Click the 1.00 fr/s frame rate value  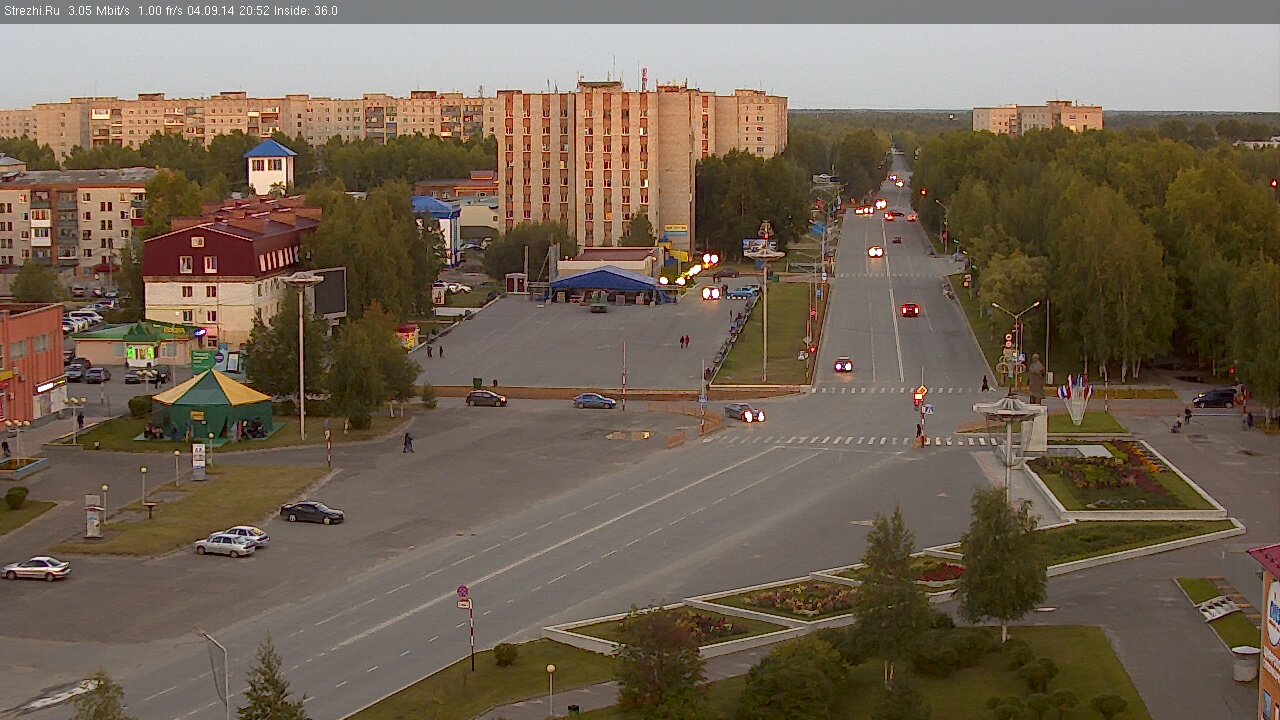click(x=159, y=11)
